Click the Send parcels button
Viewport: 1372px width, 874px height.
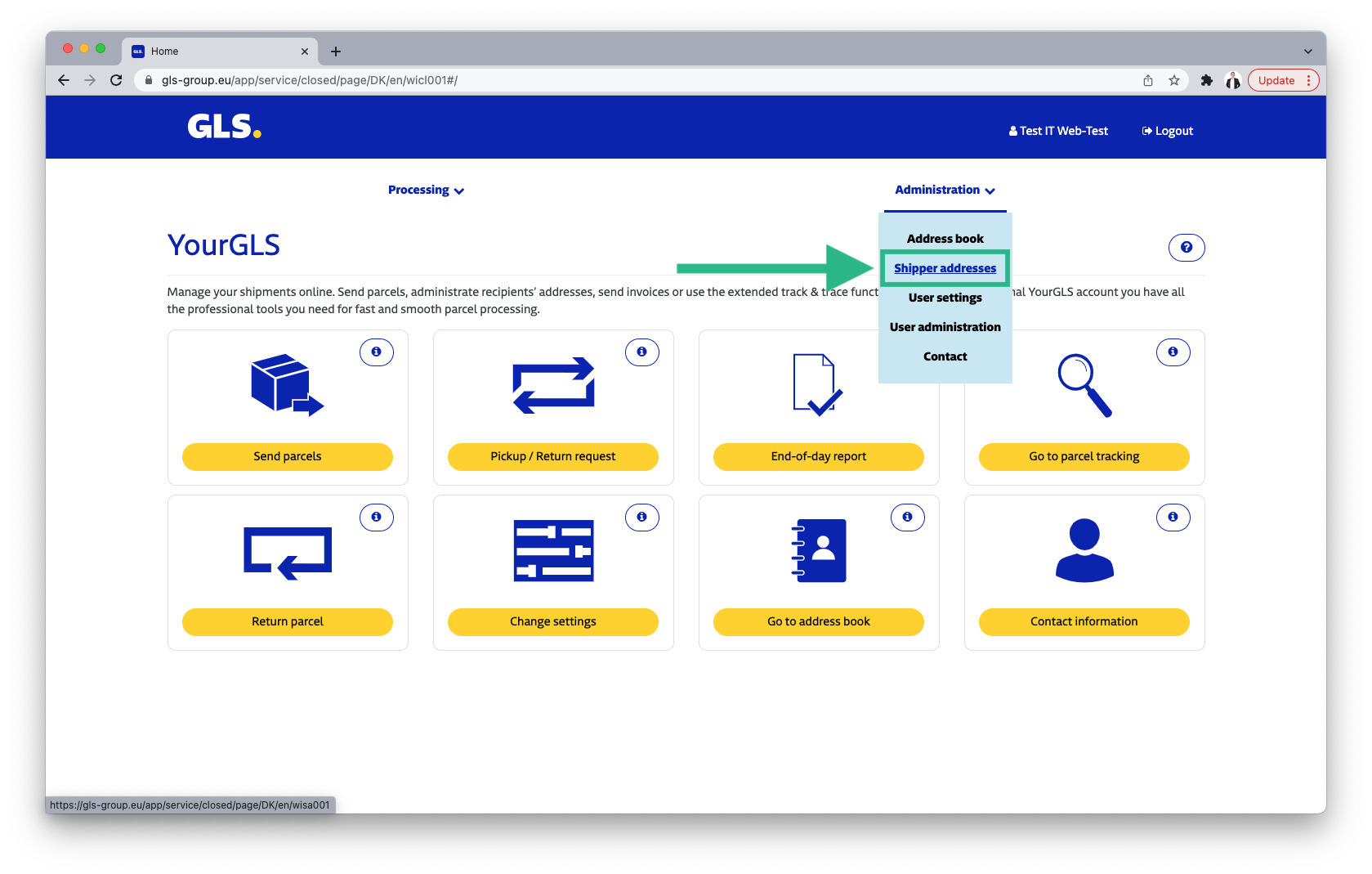pyautogui.click(x=288, y=456)
